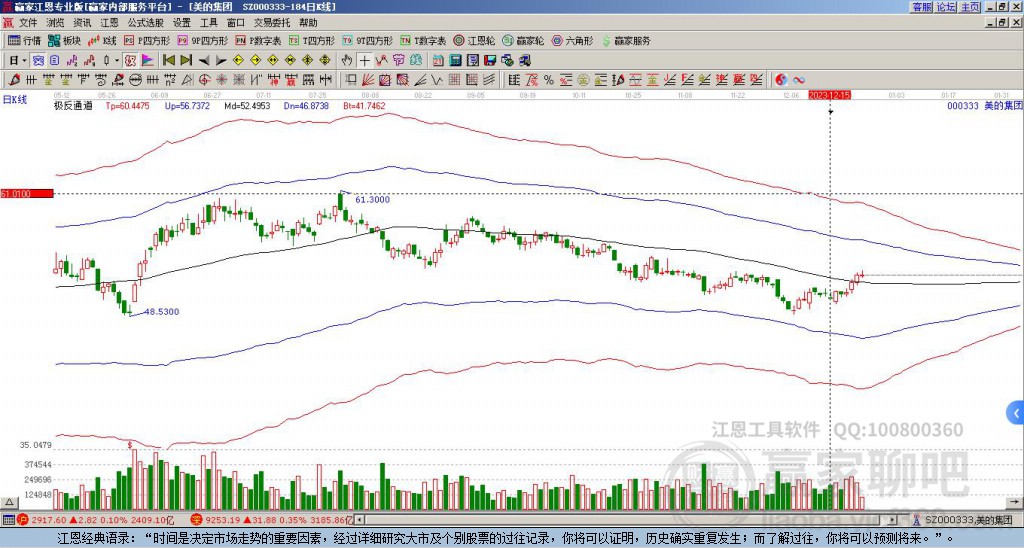The image size is (1024, 548).
Task: Open the 行情 market quotes view
Action: [24, 41]
